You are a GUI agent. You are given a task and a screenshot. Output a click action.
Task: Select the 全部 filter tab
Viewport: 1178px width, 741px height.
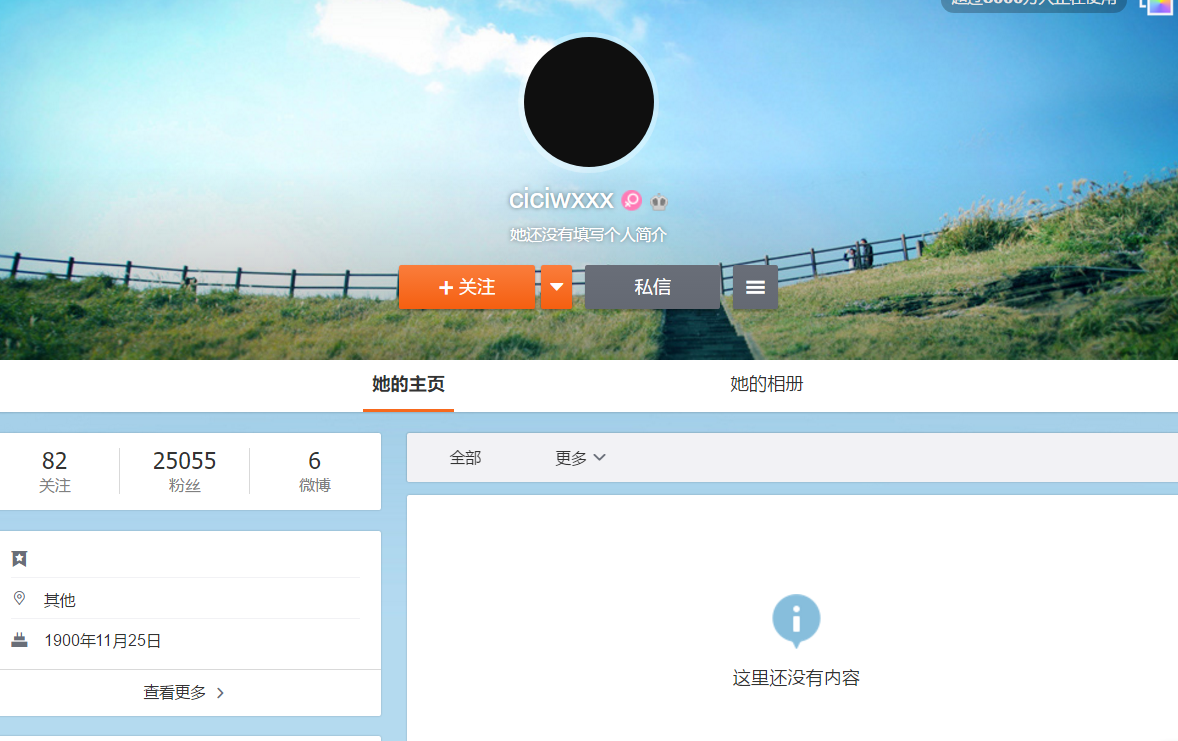coord(465,458)
